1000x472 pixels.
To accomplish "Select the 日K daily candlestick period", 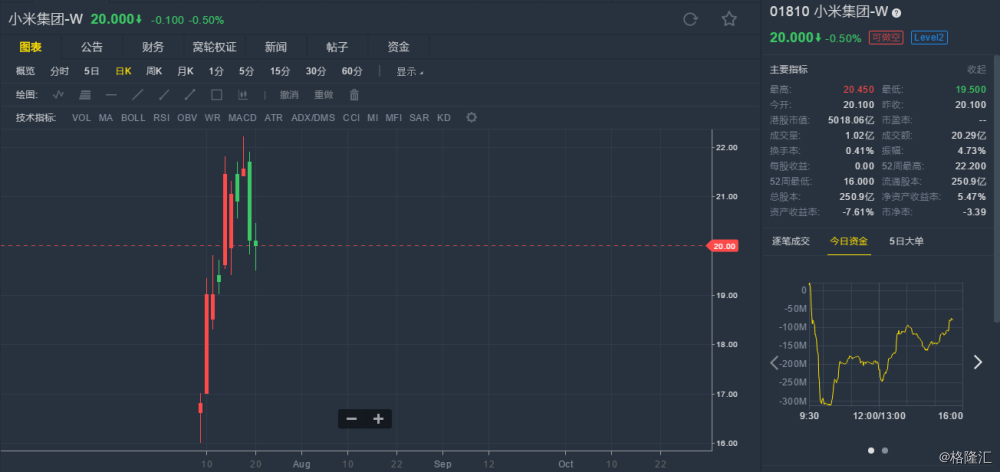I will [x=123, y=71].
